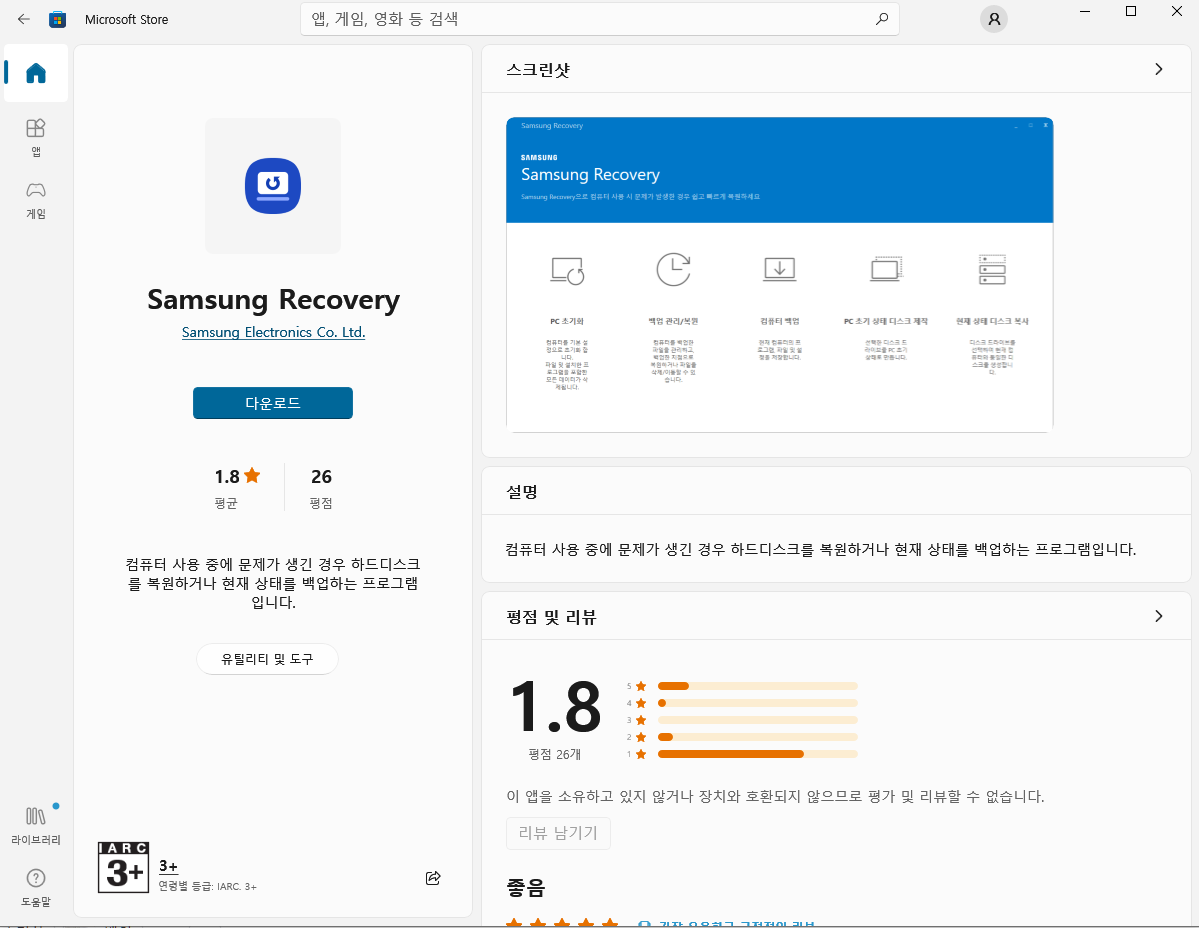The width and height of the screenshot is (1199, 928).
Task: Click the 설명 section heading
Action: point(522,492)
